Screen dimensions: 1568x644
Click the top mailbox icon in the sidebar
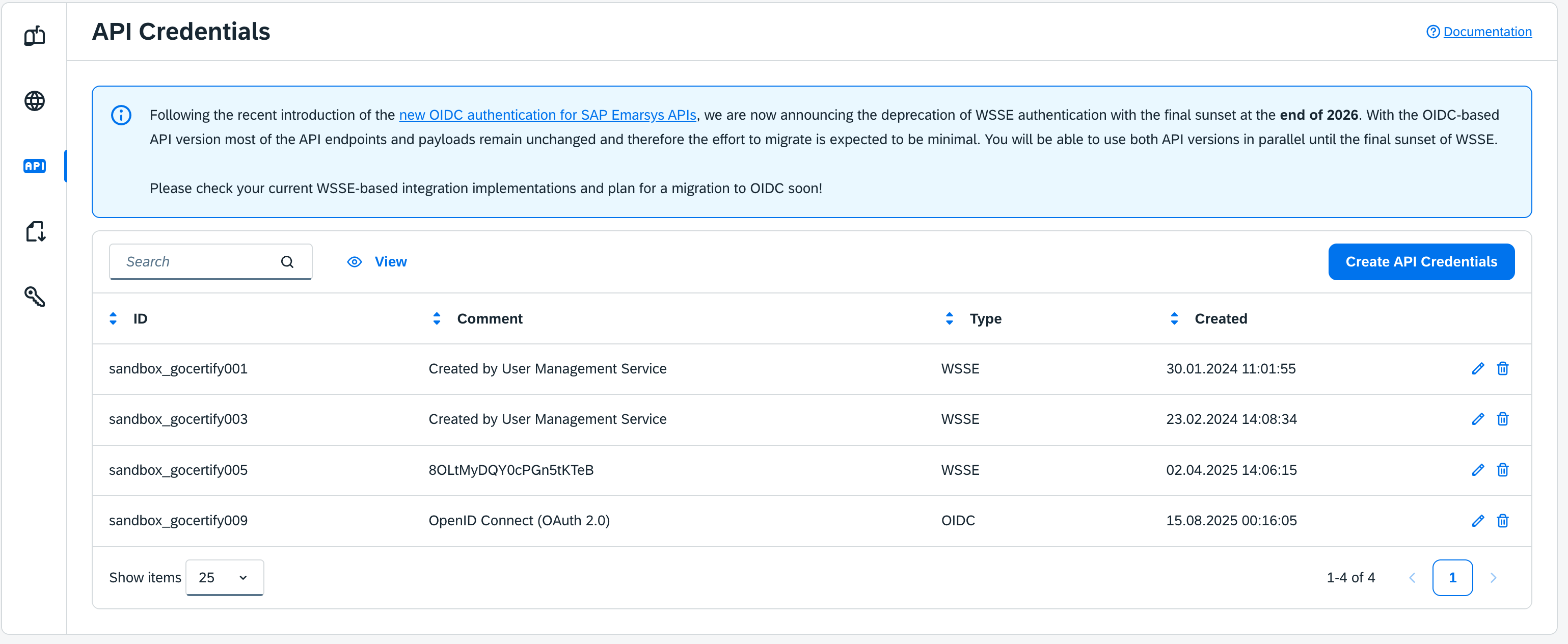pos(35,36)
